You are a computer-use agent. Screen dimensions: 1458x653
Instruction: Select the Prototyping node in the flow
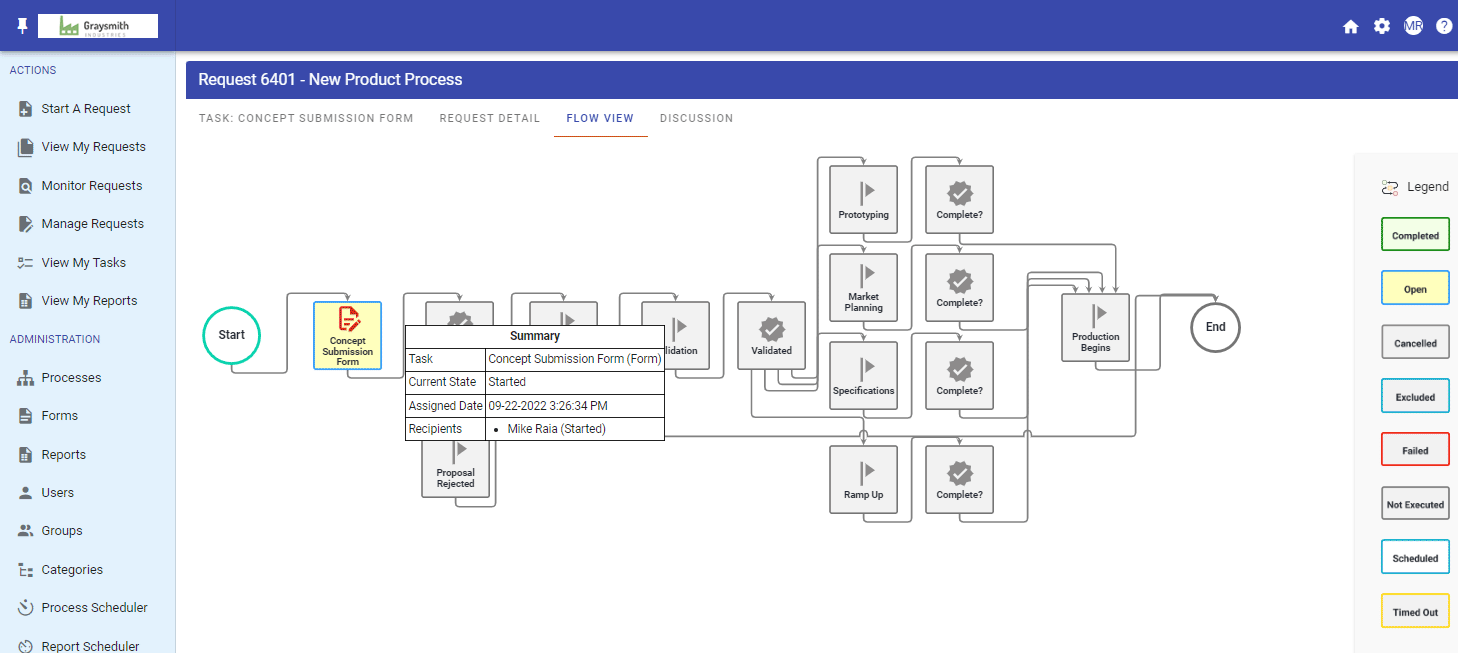click(861, 199)
